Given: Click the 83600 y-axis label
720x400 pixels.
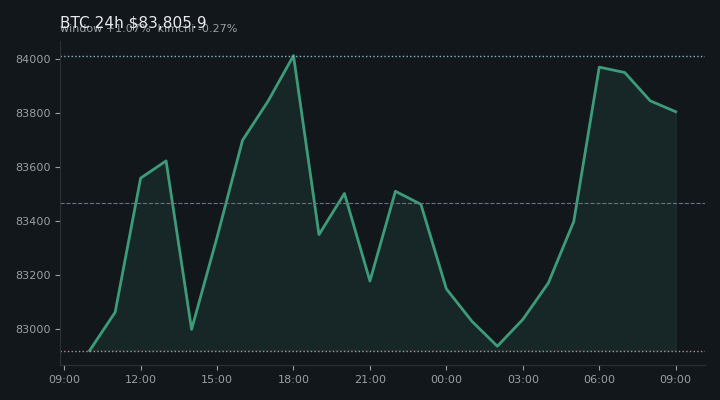Looking at the screenshot, I should pyautogui.click(x=33, y=168).
